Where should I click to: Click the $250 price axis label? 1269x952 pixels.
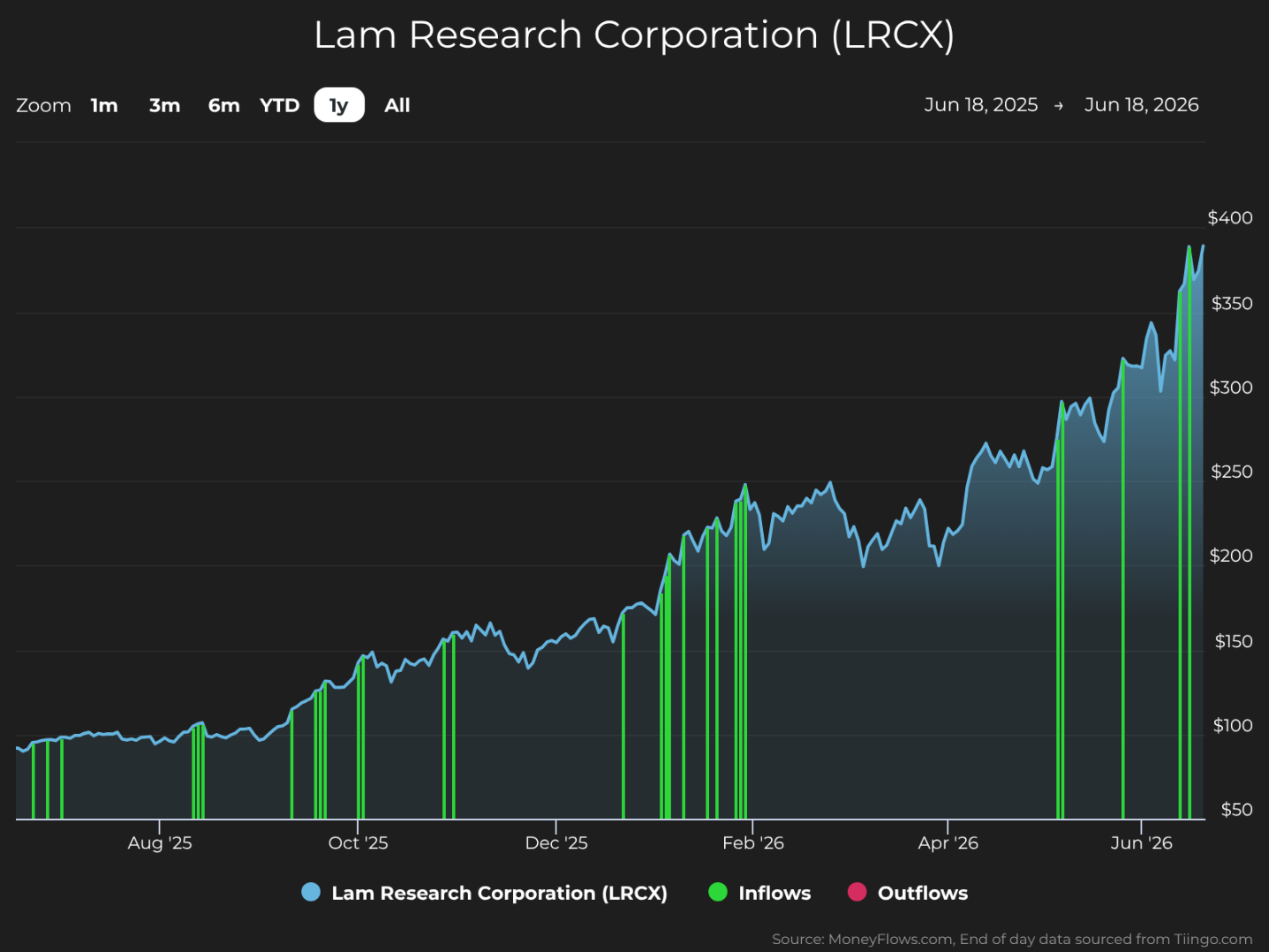point(1232,471)
